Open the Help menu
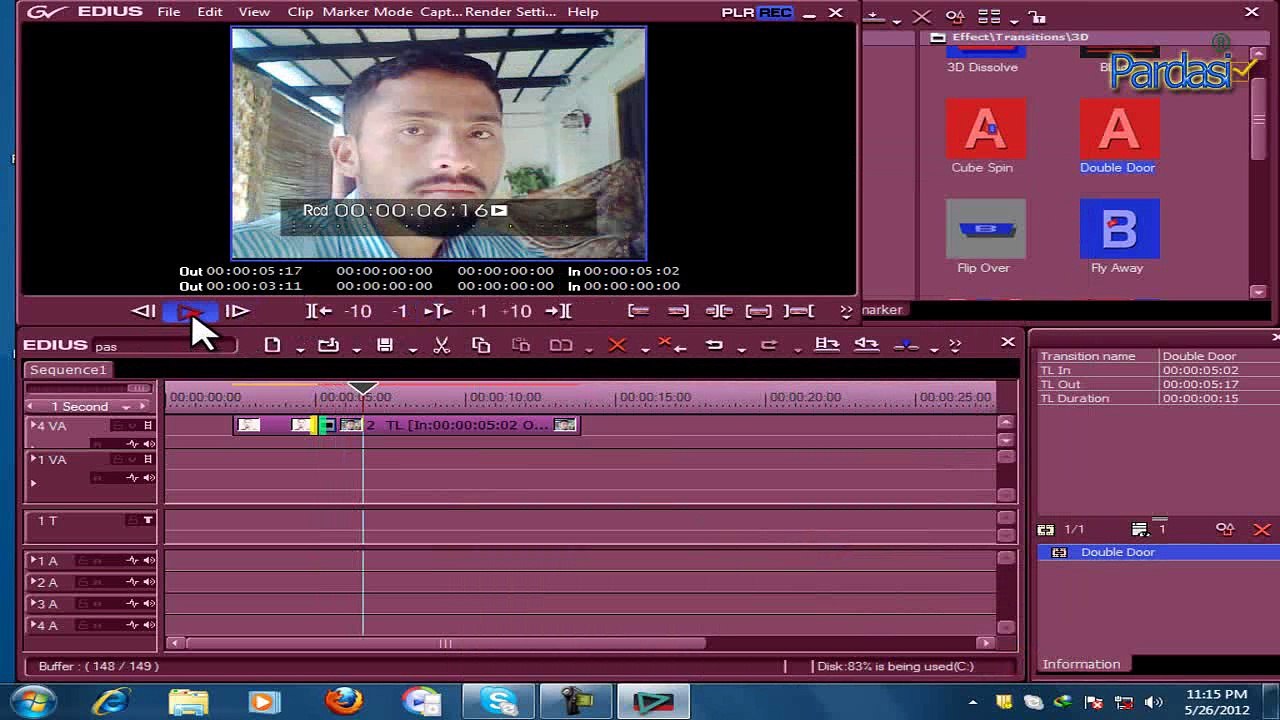1280x720 pixels. pos(583,12)
